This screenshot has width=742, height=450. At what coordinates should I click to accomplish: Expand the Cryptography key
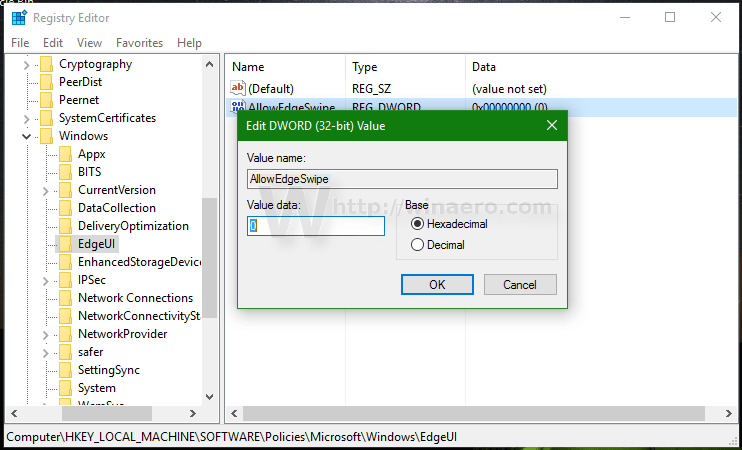click(x=26, y=65)
